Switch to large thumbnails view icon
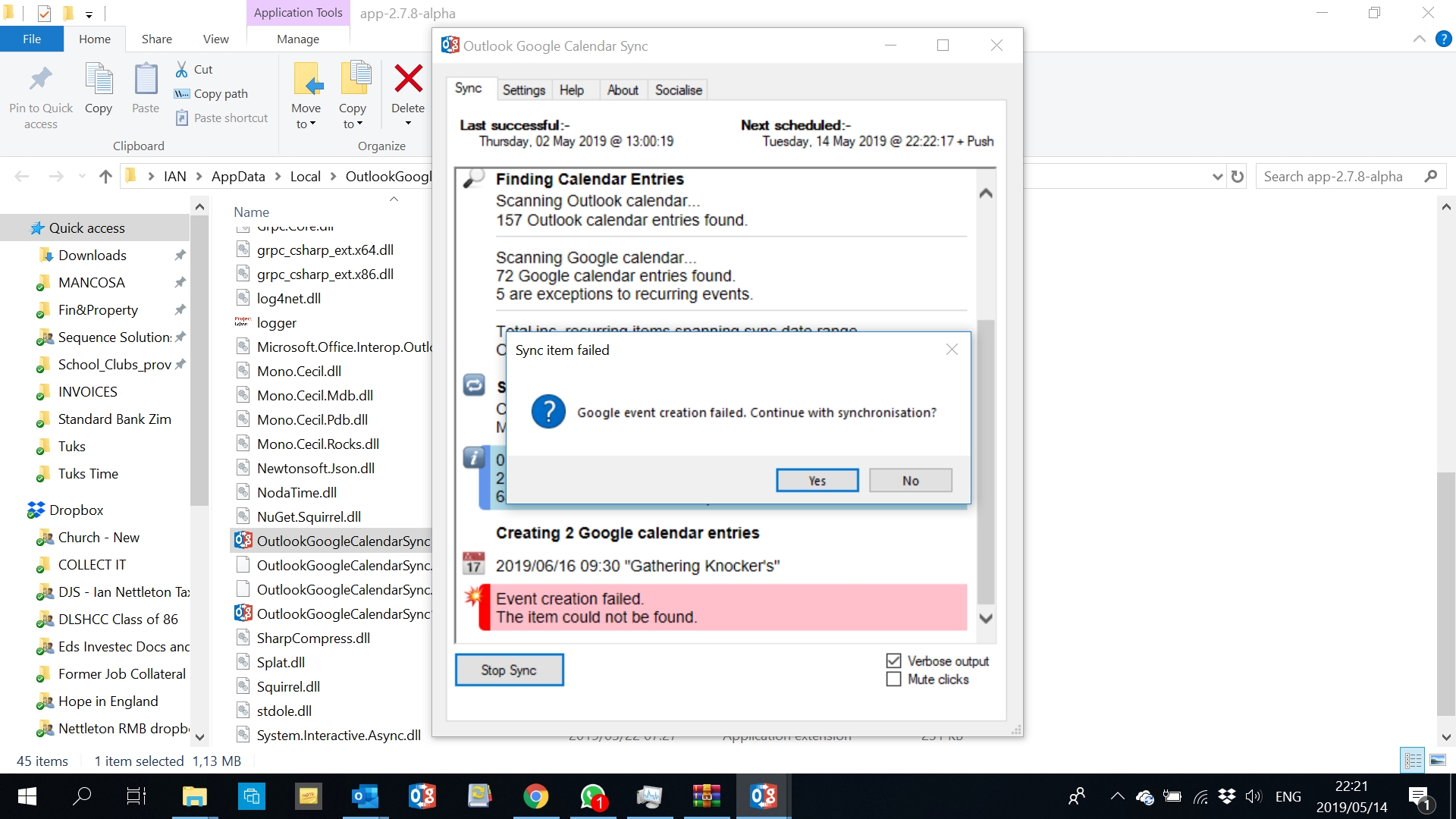The height and width of the screenshot is (819, 1456). (1437, 760)
